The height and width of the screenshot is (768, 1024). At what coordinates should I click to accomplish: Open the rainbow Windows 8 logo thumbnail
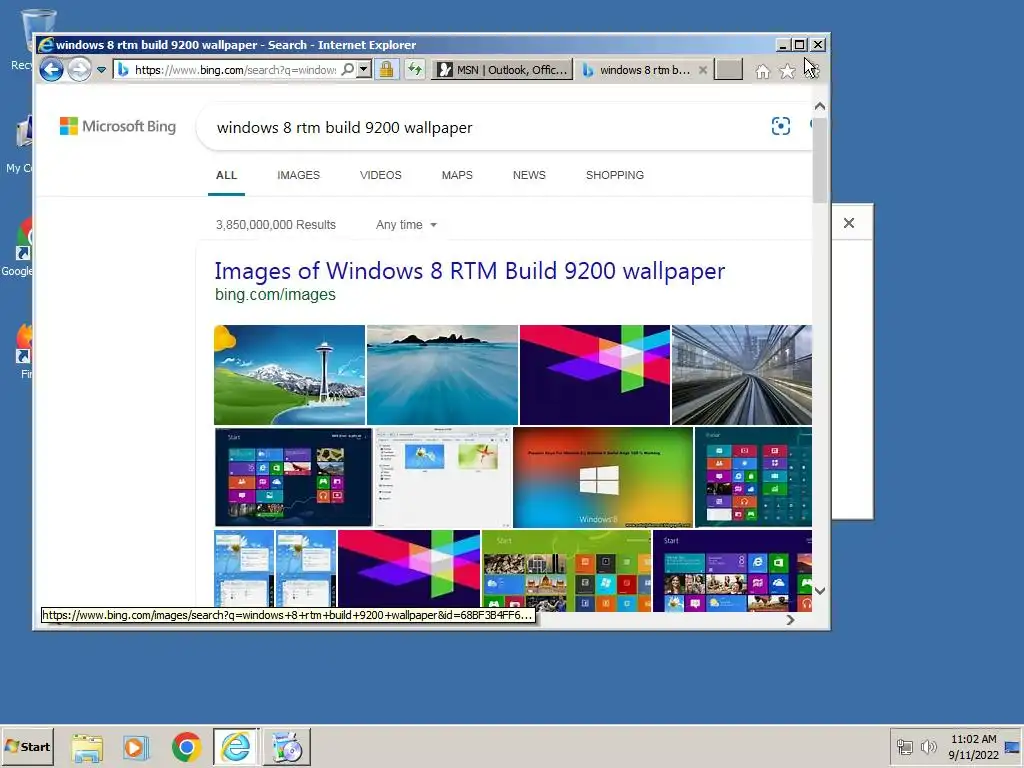603,477
